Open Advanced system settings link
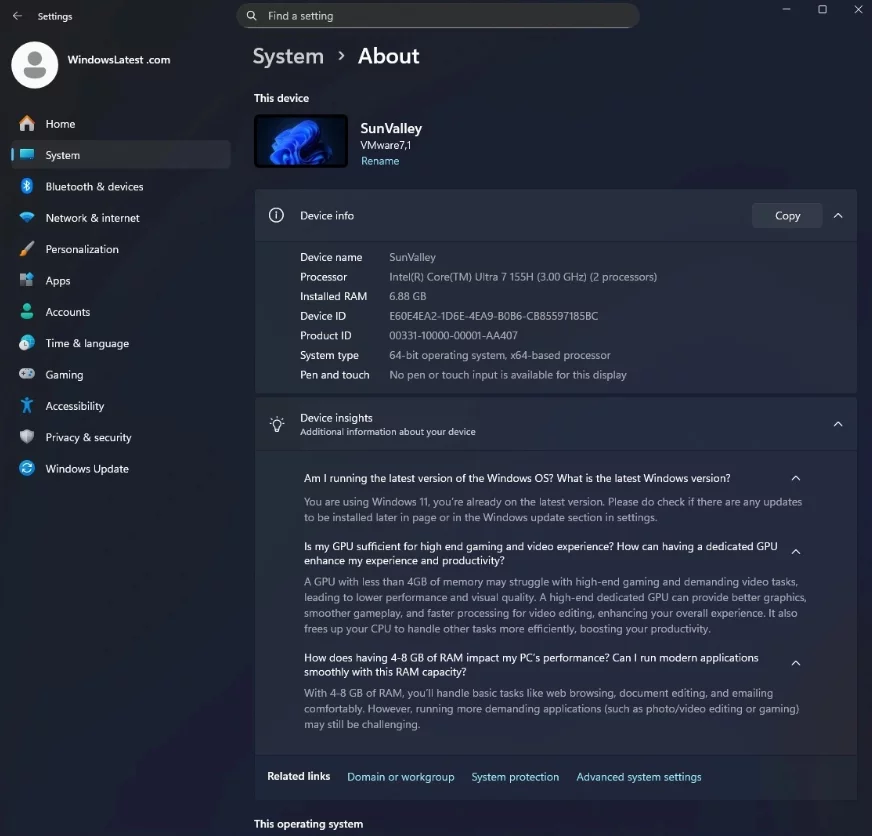This screenshot has width=872, height=836. (x=638, y=776)
